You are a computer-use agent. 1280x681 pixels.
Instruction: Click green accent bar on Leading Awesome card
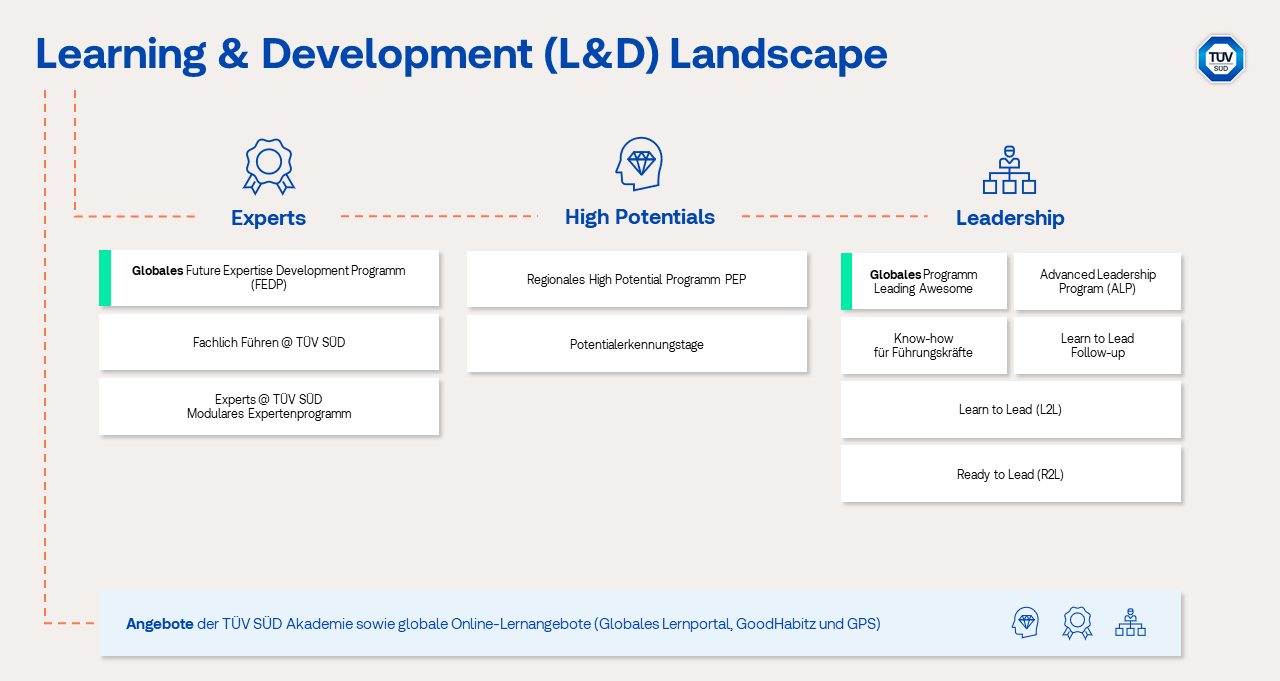tap(846, 281)
